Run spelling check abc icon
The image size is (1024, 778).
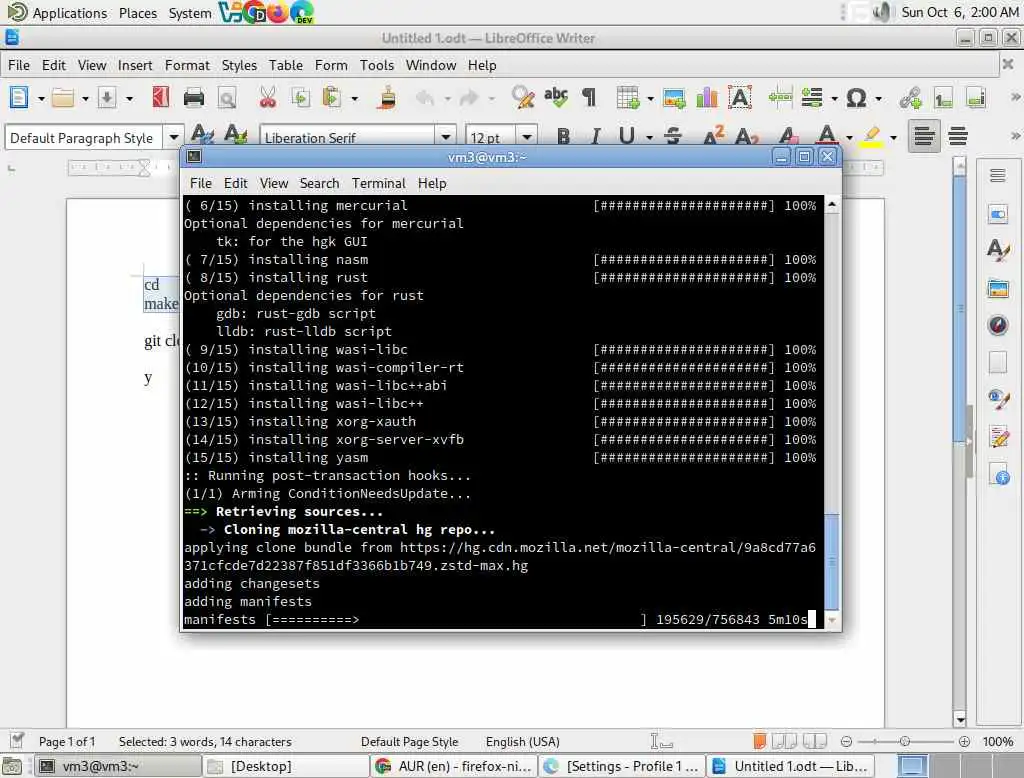(556, 98)
